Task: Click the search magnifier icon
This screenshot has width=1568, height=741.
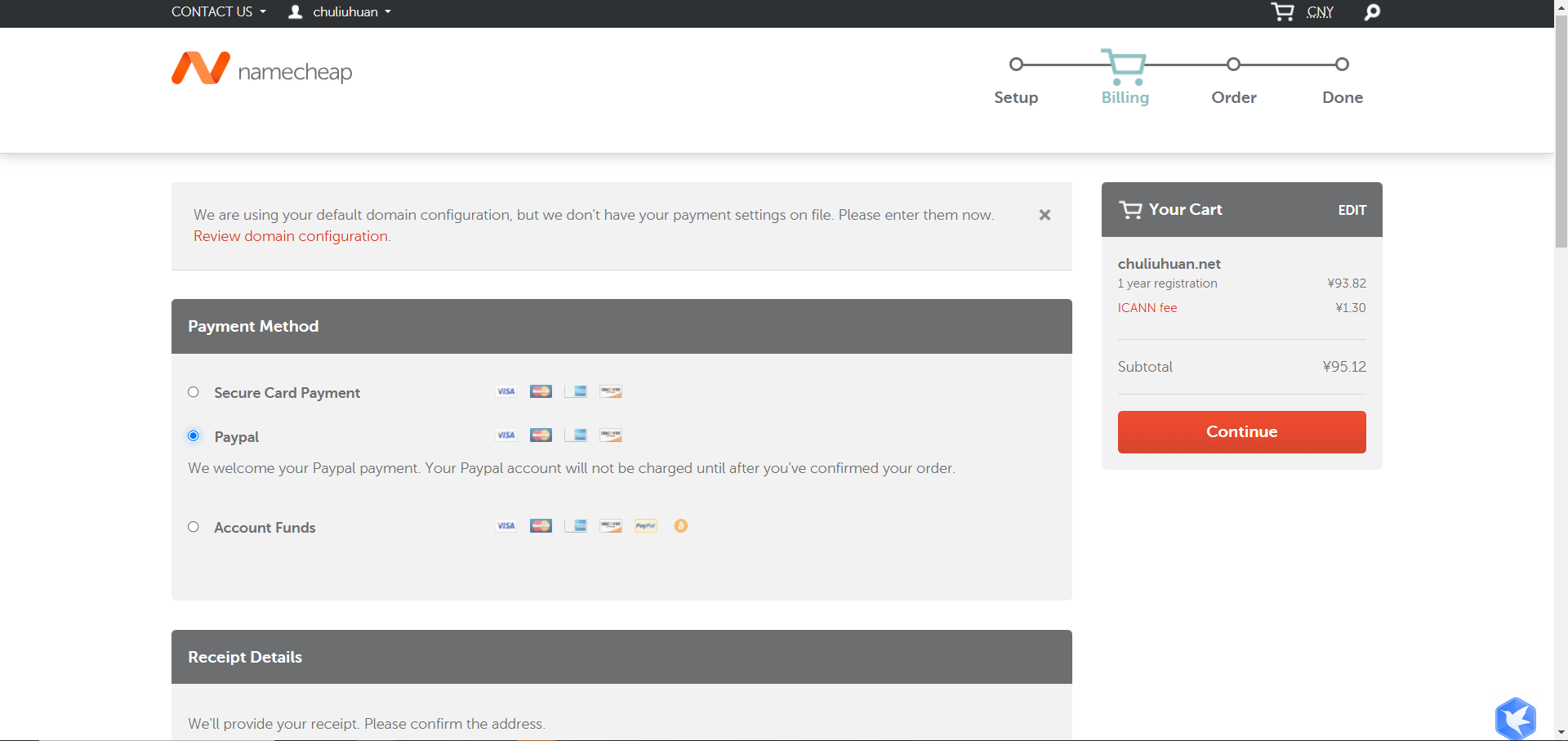Action: click(x=1373, y=12)
